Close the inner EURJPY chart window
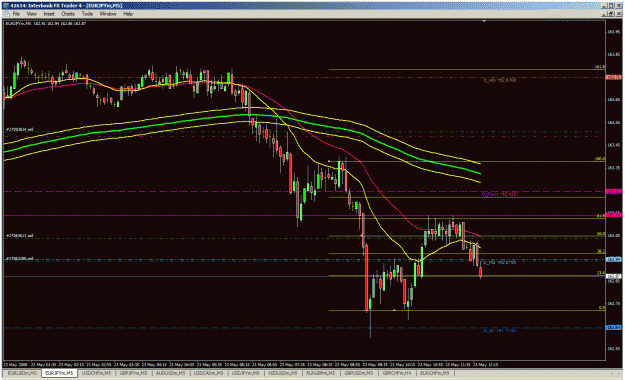The height and width of the screenshot is (380, 625). 618,14
